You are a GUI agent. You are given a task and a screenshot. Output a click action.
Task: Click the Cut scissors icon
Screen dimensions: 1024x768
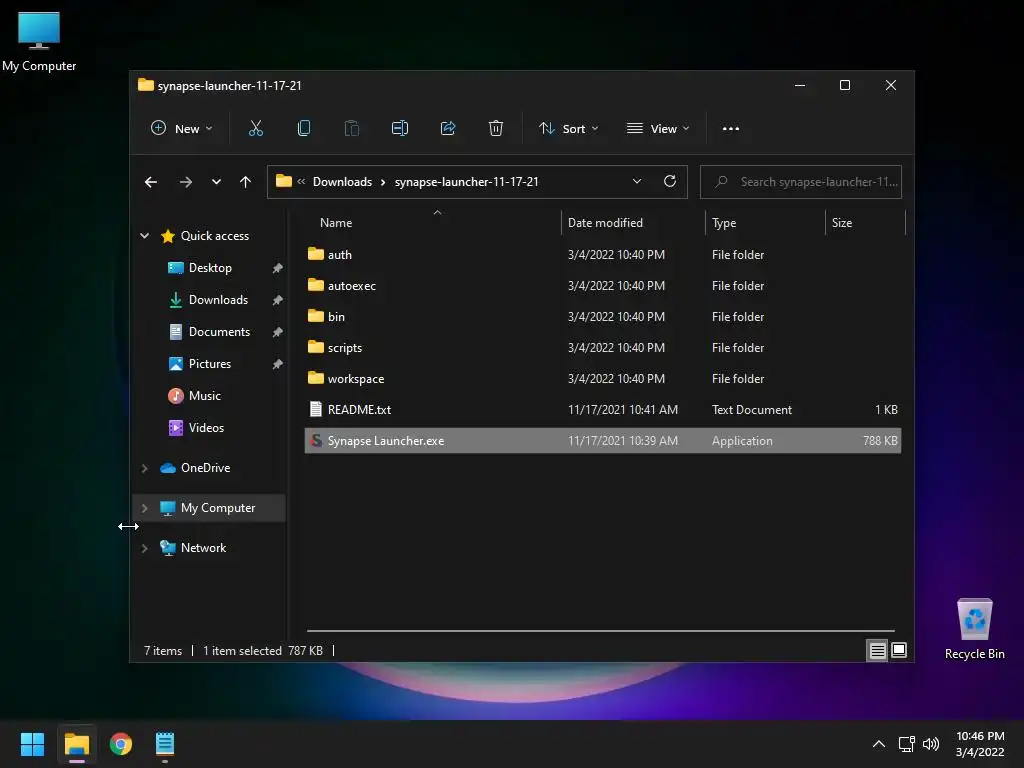(x=255, y=129)
